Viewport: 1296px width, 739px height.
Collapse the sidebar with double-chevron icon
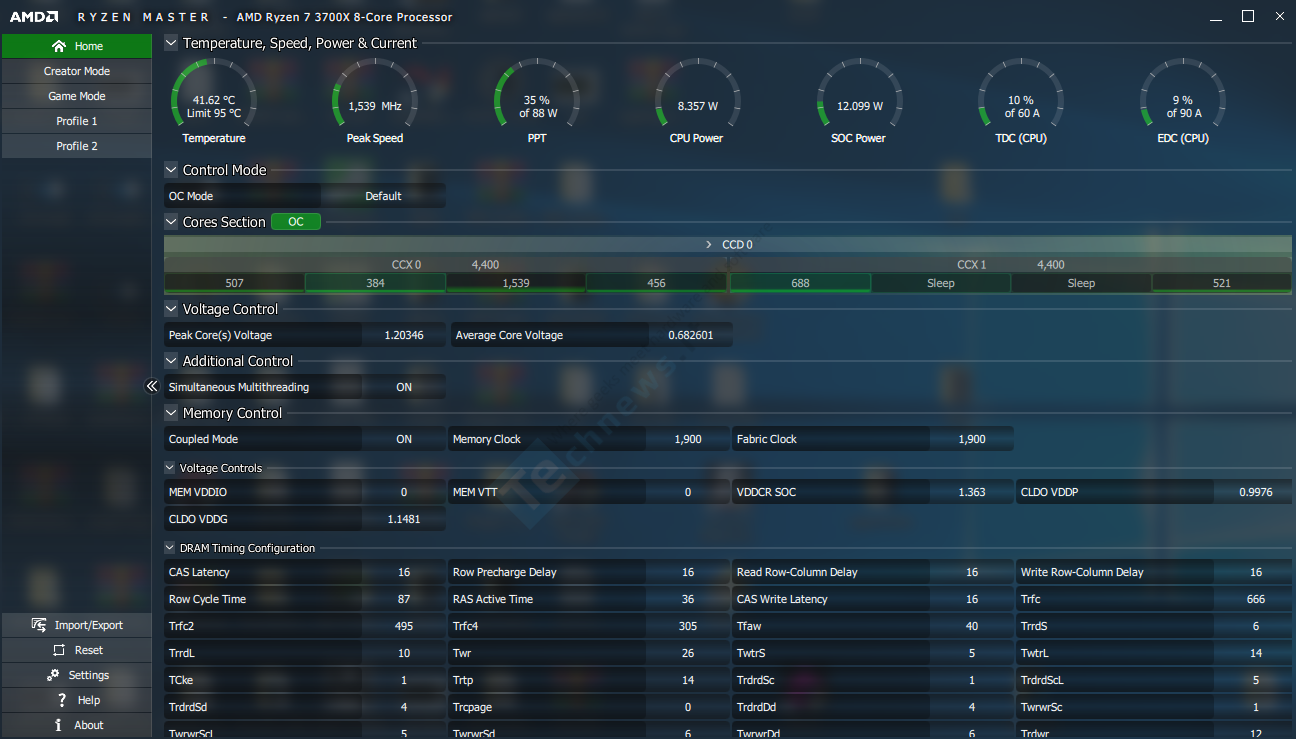pyautogui.click(x=152, y=386)
